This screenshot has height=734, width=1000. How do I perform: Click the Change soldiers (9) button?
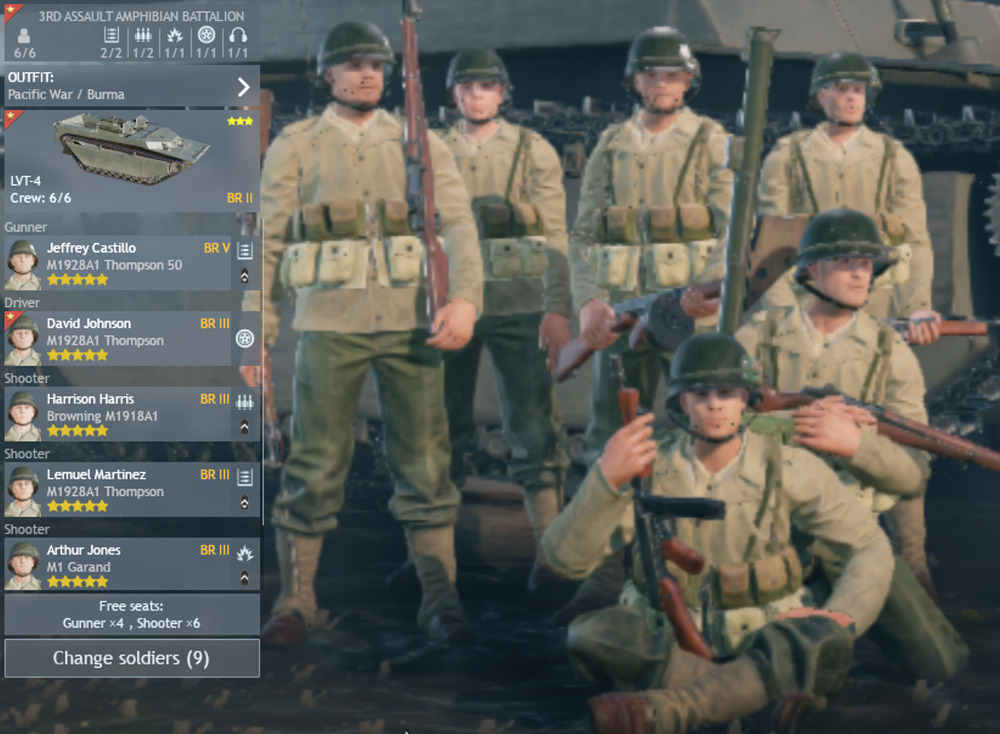point(132,658)
